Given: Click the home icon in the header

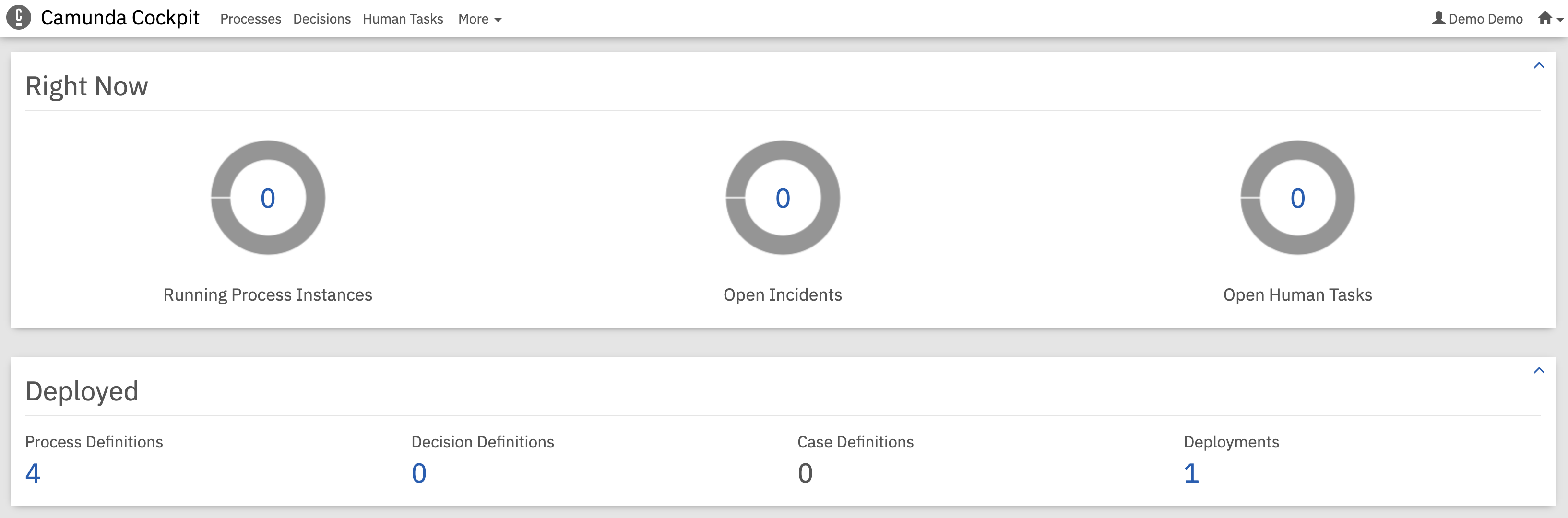Looking at the screenshot, I should (1544, 18).
